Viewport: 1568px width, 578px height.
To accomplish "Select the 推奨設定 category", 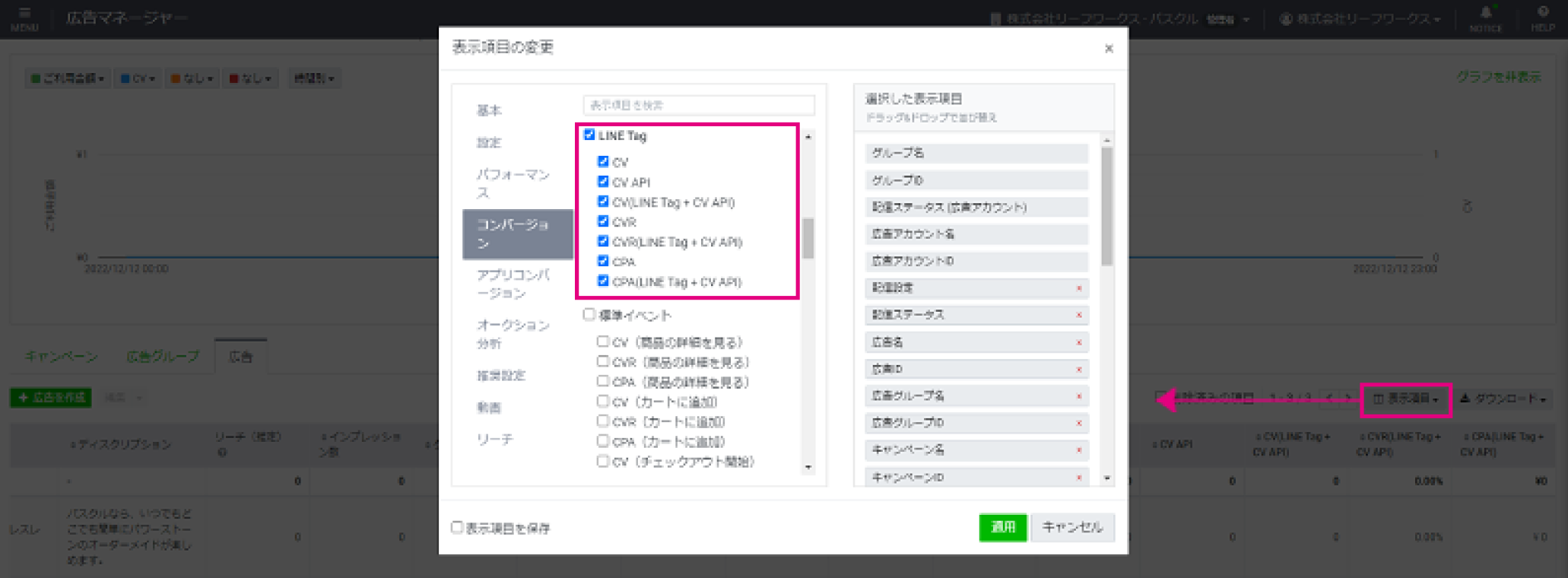I will click(500, 375).
